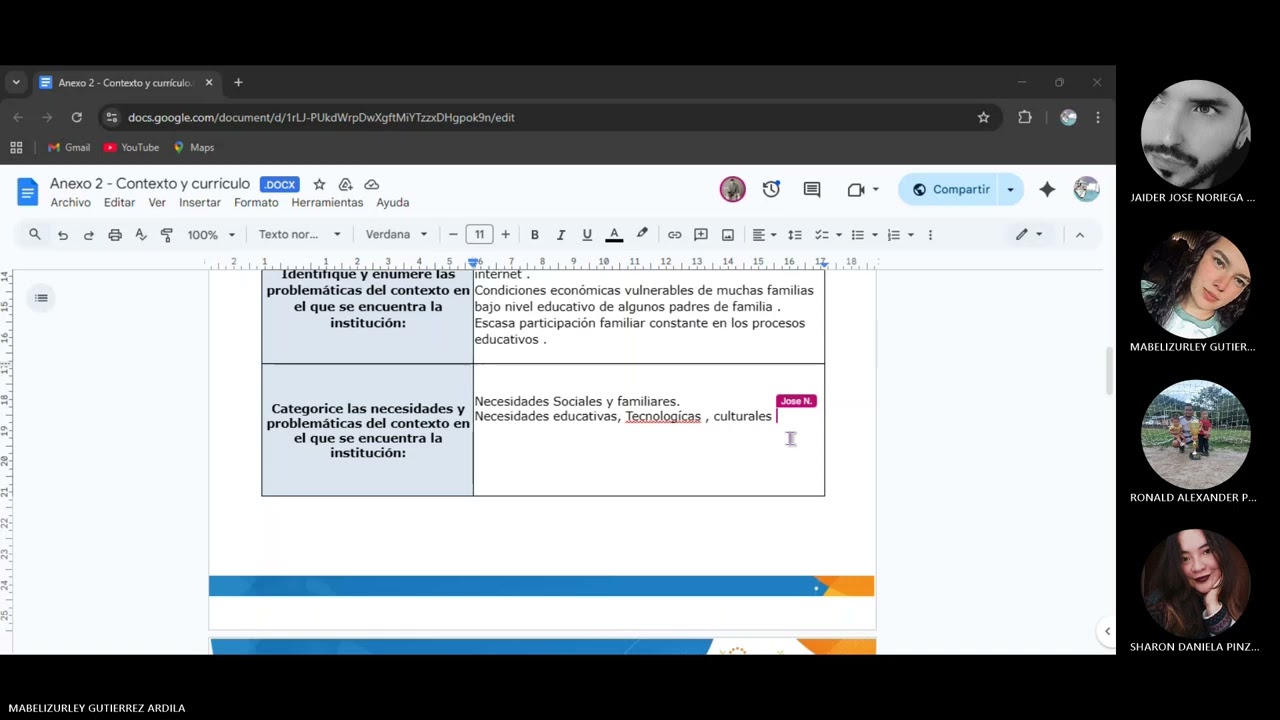Add a comment from the toolbar
Screen dimensions: 1280x720
tap(701, 235)
